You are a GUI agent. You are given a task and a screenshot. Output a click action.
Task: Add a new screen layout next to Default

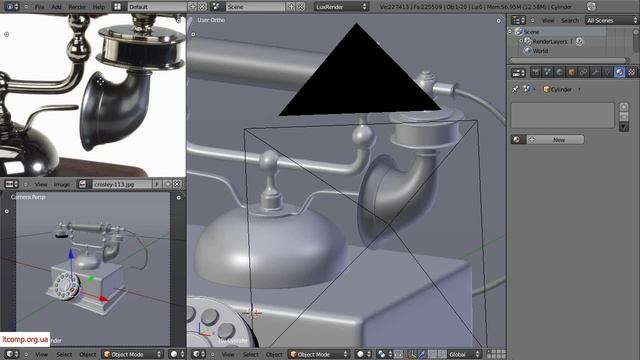[193, 7]
